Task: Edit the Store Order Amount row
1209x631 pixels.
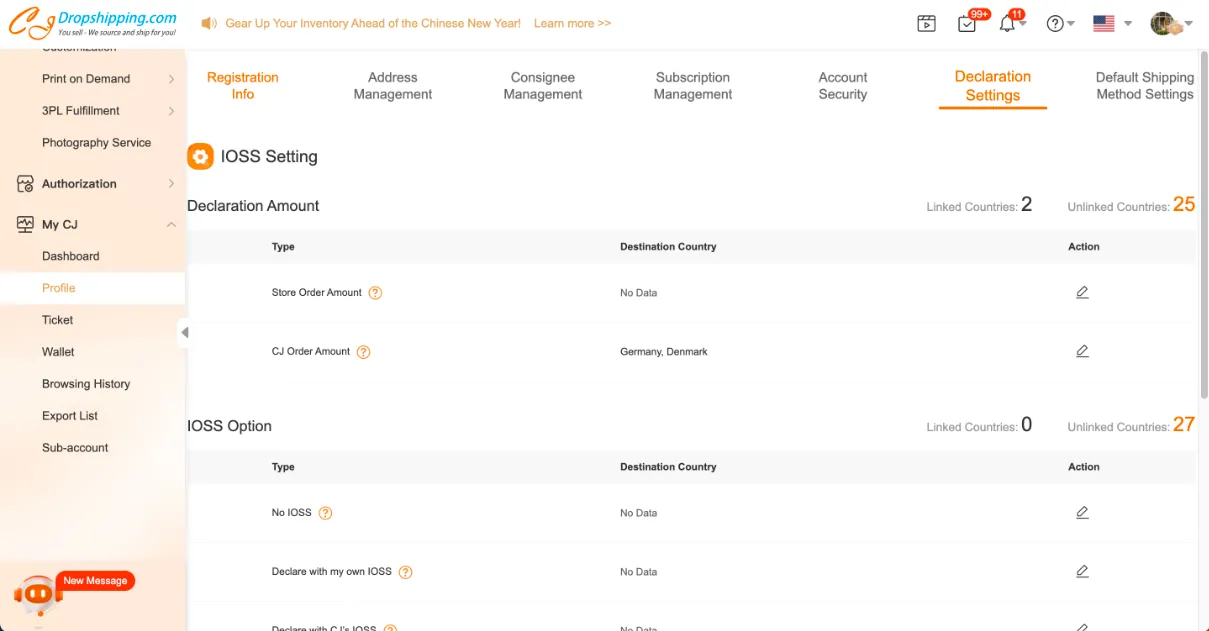Action: click(x=1082, y=293)
